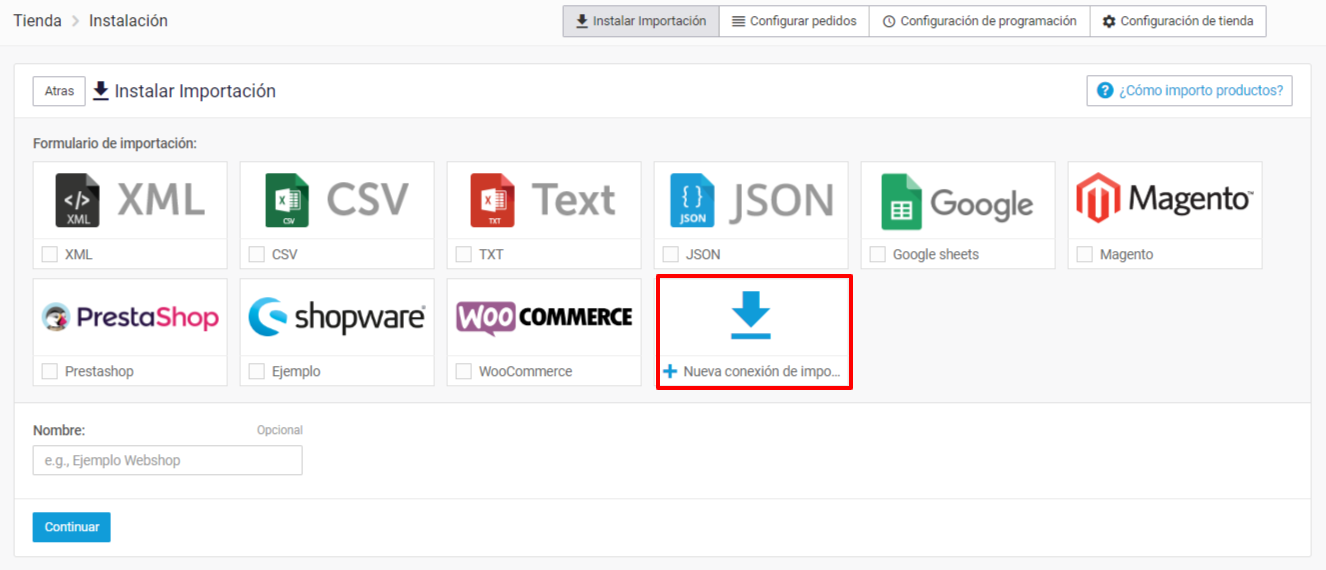Viewport: 1326px width, 570px height.
Task: Click the XML file format logo
Action: [130, 200]
